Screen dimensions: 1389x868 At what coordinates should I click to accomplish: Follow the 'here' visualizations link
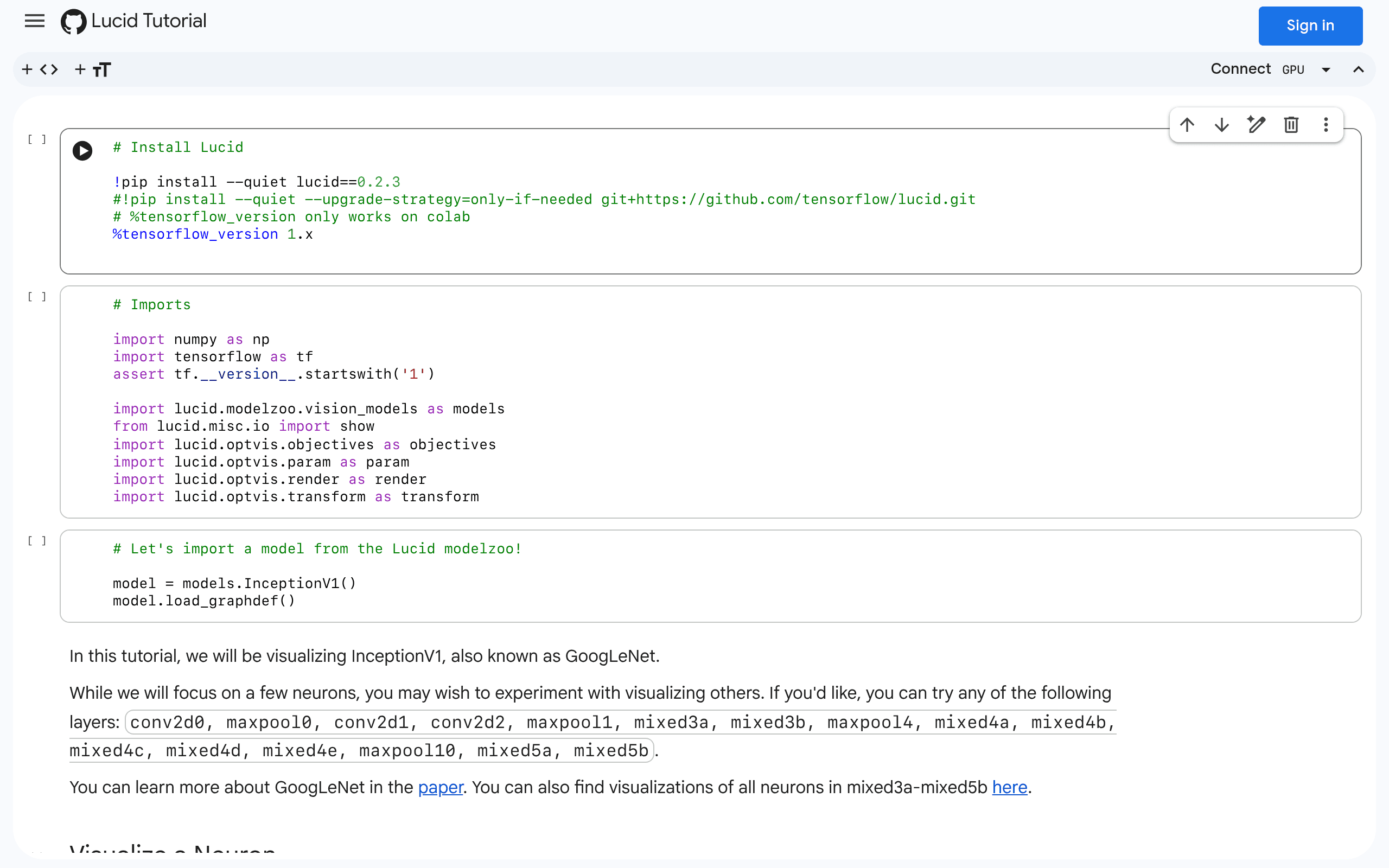1010,787
